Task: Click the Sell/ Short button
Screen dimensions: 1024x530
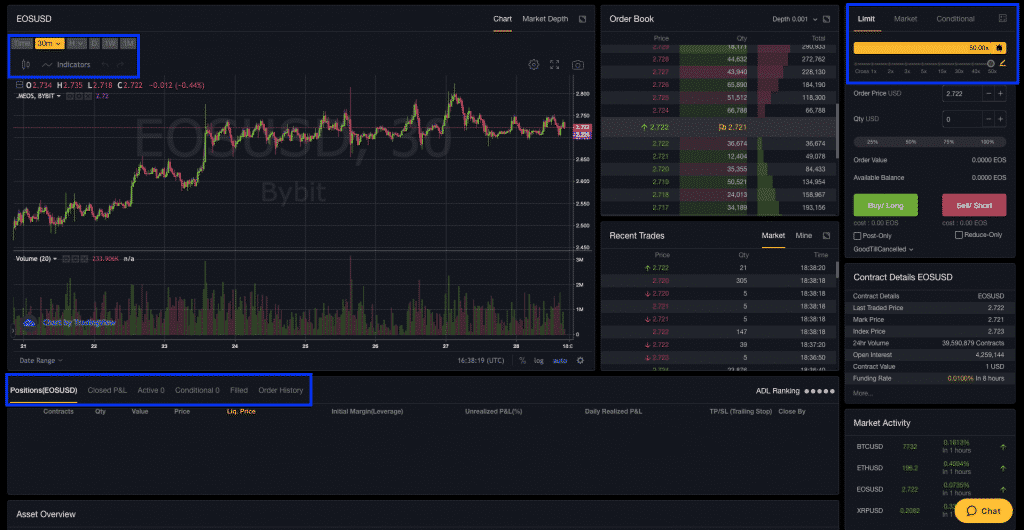Action: pos(974,205)
